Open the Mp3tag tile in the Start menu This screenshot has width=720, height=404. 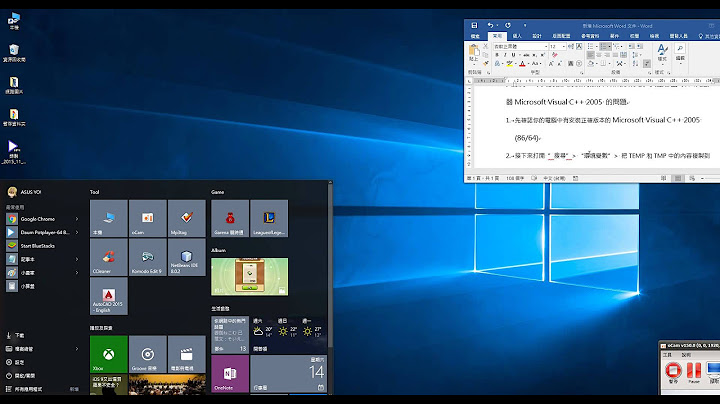(186, 219)
